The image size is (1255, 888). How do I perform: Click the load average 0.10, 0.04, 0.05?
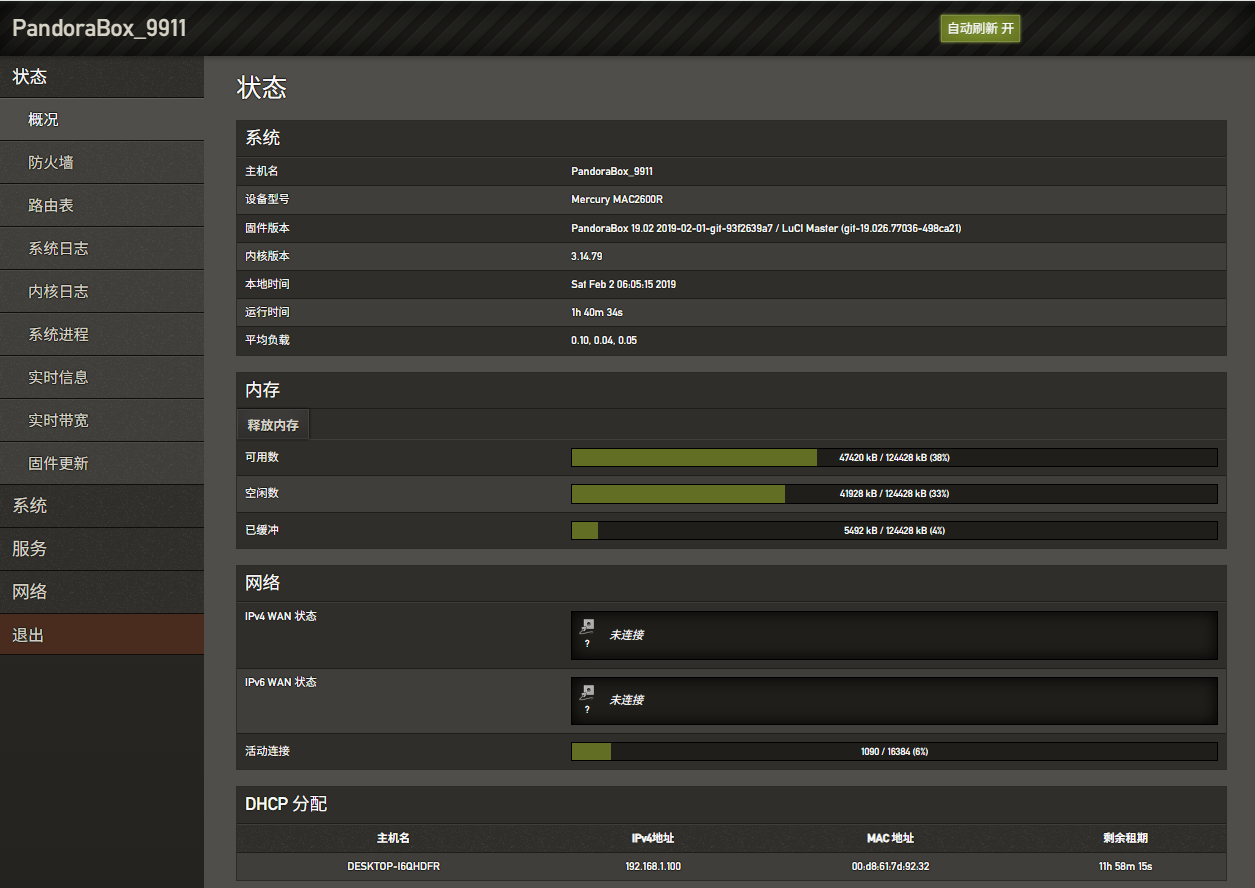[x=604, y=340]
